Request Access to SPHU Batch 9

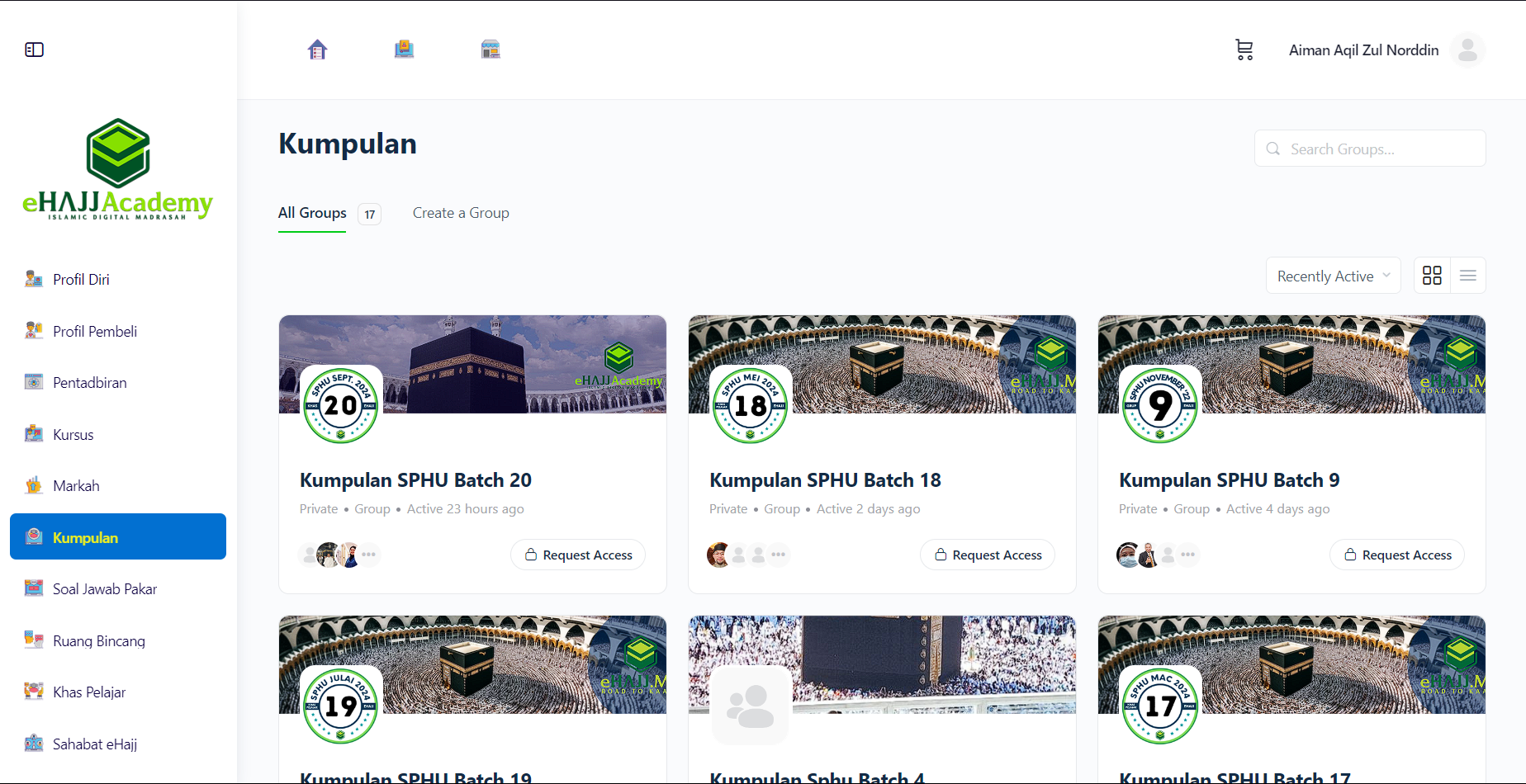click(x=1397, y=555)
